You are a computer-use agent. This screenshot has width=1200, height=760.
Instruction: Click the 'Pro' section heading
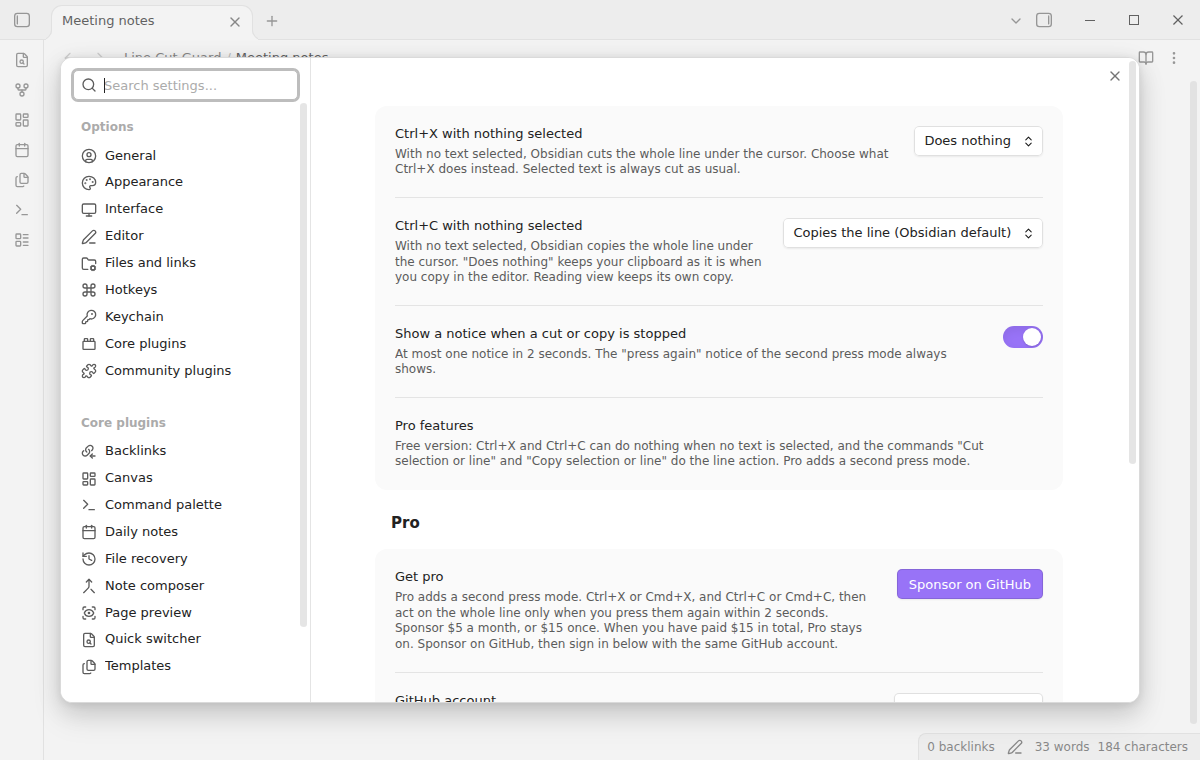[x=405, y=522]
